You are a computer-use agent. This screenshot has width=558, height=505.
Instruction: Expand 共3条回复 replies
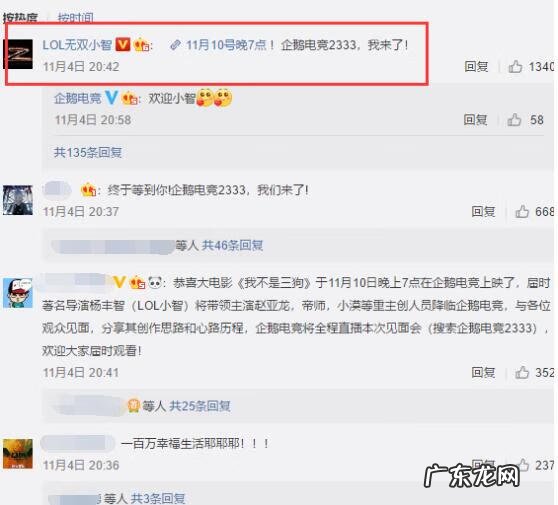(x=158, y=498)
